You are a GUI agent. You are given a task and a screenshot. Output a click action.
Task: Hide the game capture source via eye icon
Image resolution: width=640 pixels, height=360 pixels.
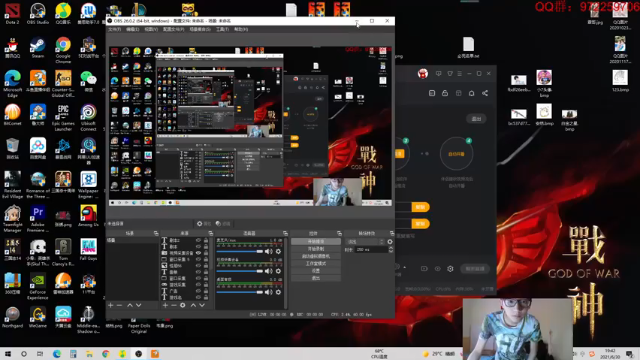click(198, 284)
